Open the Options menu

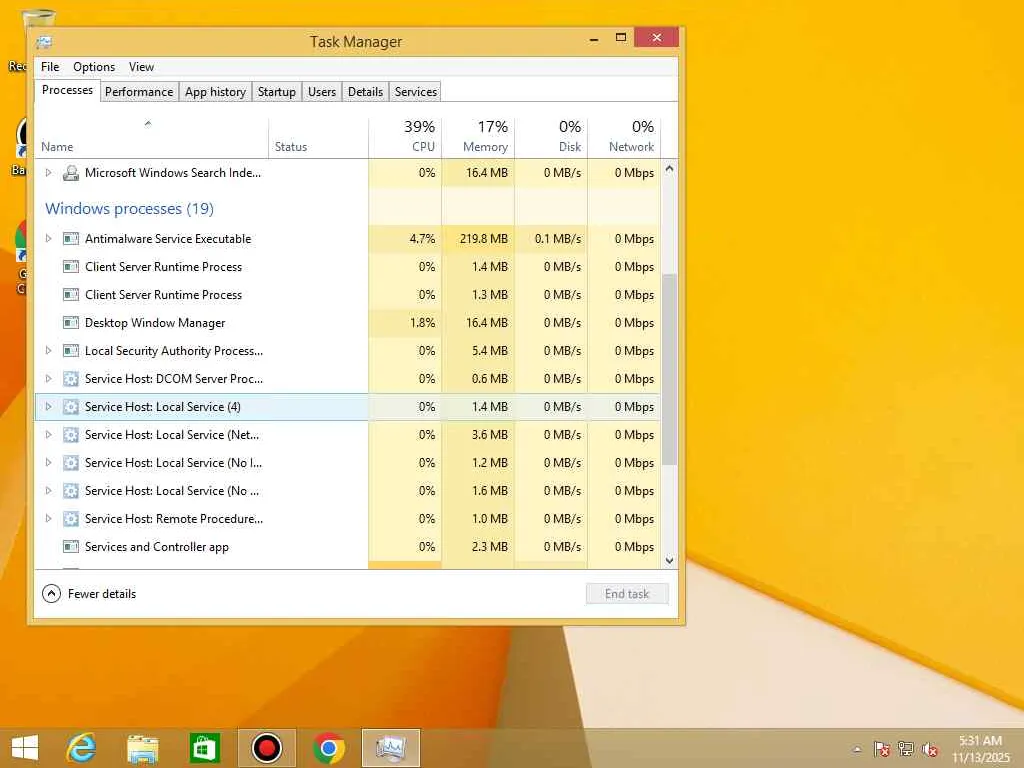point(94,67)
